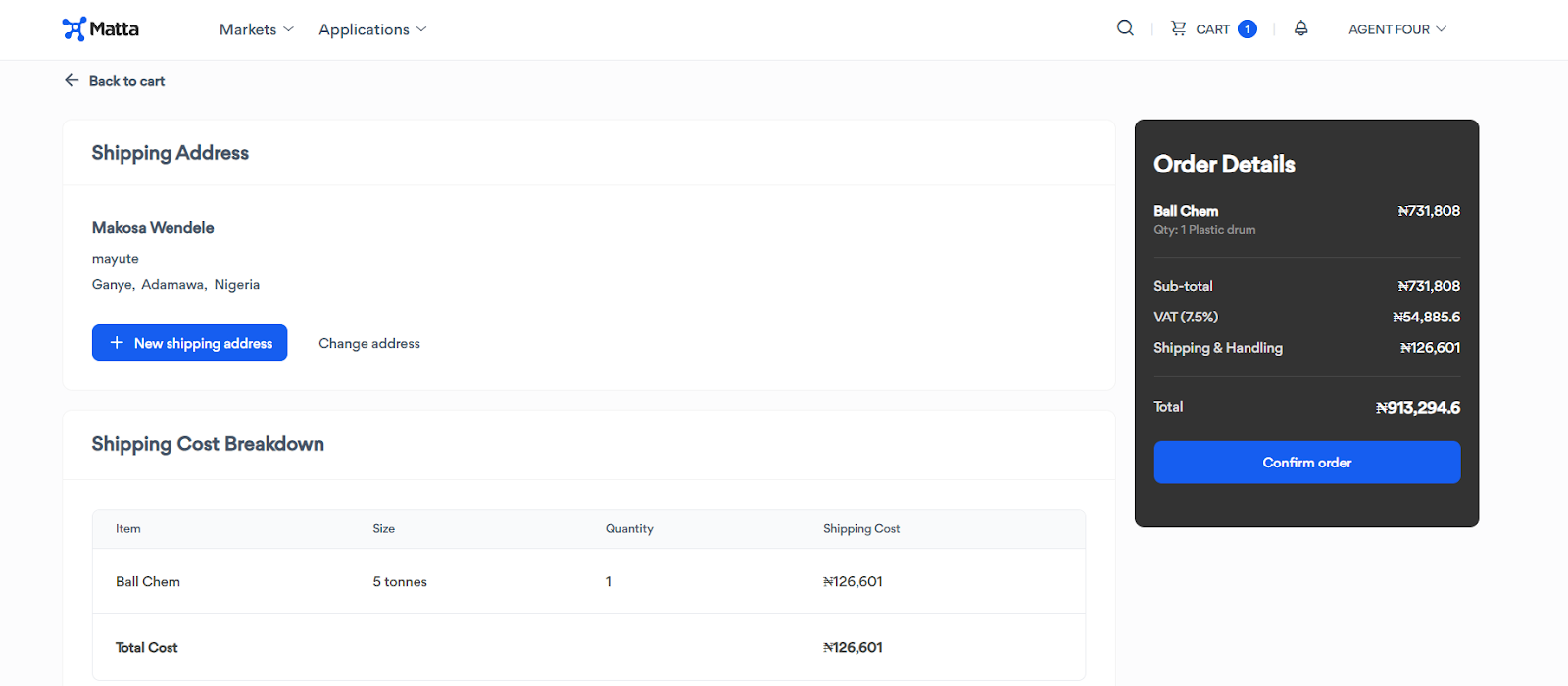
Task: Select VAT amount ₦54,885.6
Action: point(1426,318)
